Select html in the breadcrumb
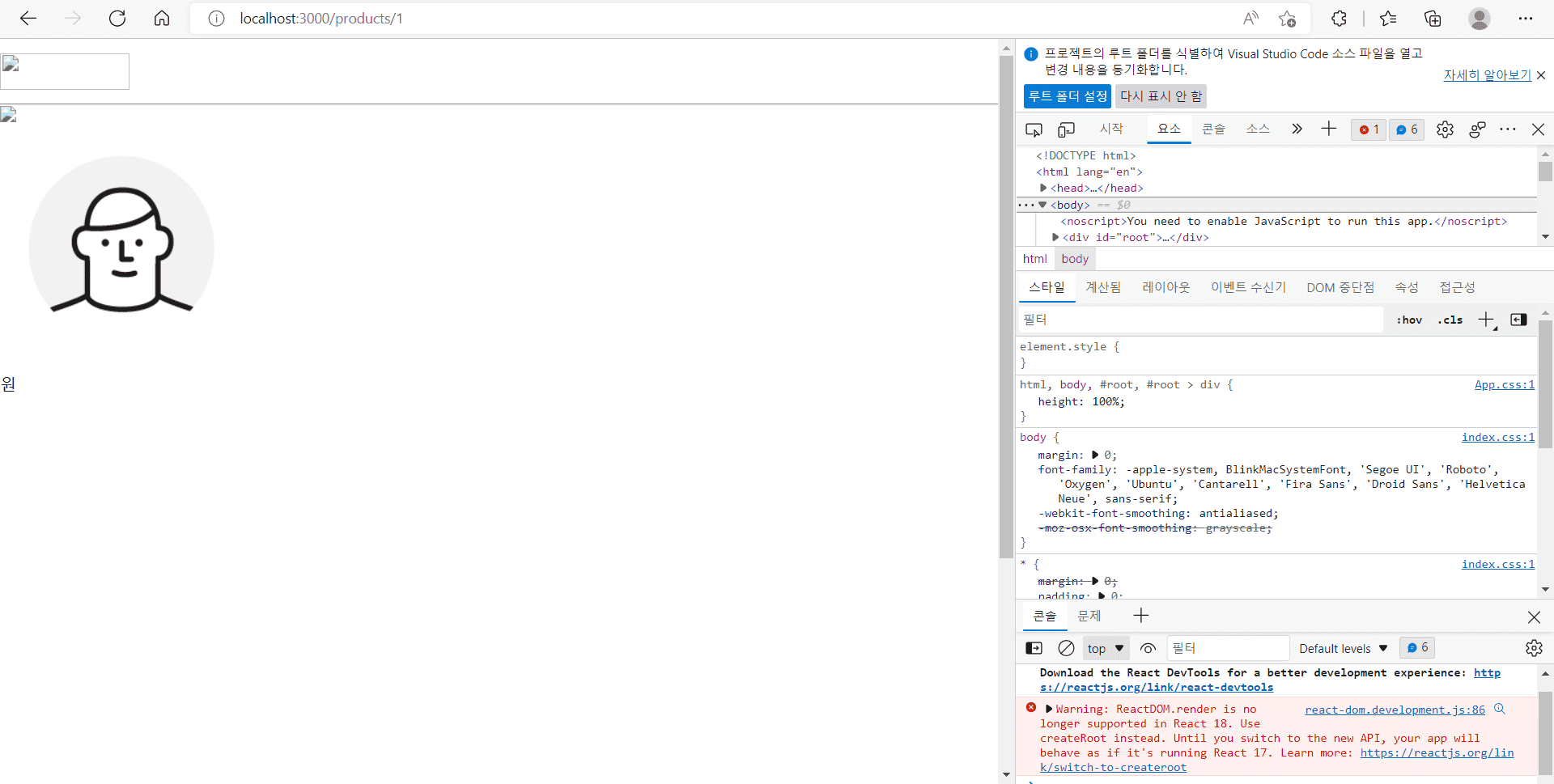This screenshot has width=1554, height=784. 1034,259
